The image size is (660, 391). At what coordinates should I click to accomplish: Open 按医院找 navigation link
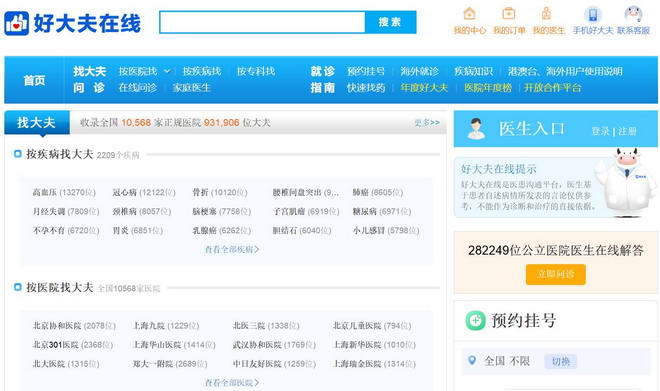click(x=138, y=71)
